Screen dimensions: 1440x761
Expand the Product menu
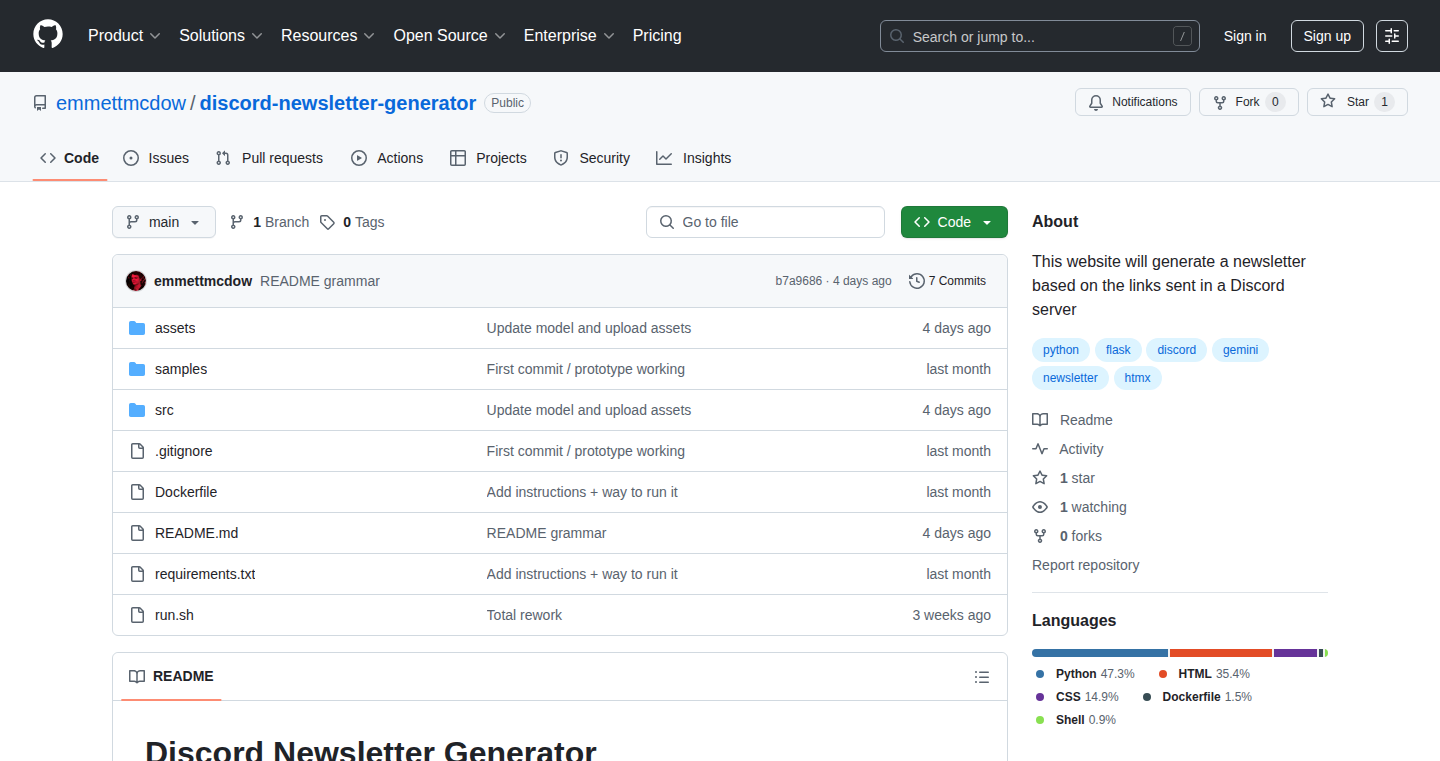tap(124, 35)
